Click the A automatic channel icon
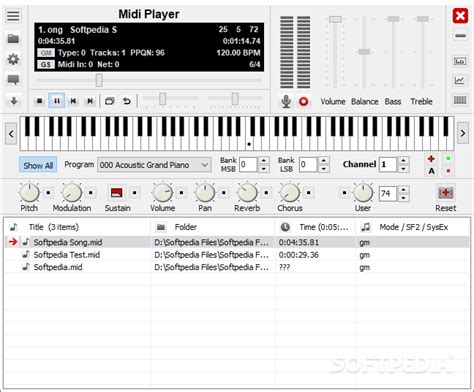The image size is (474, 392). click(431, 171)
